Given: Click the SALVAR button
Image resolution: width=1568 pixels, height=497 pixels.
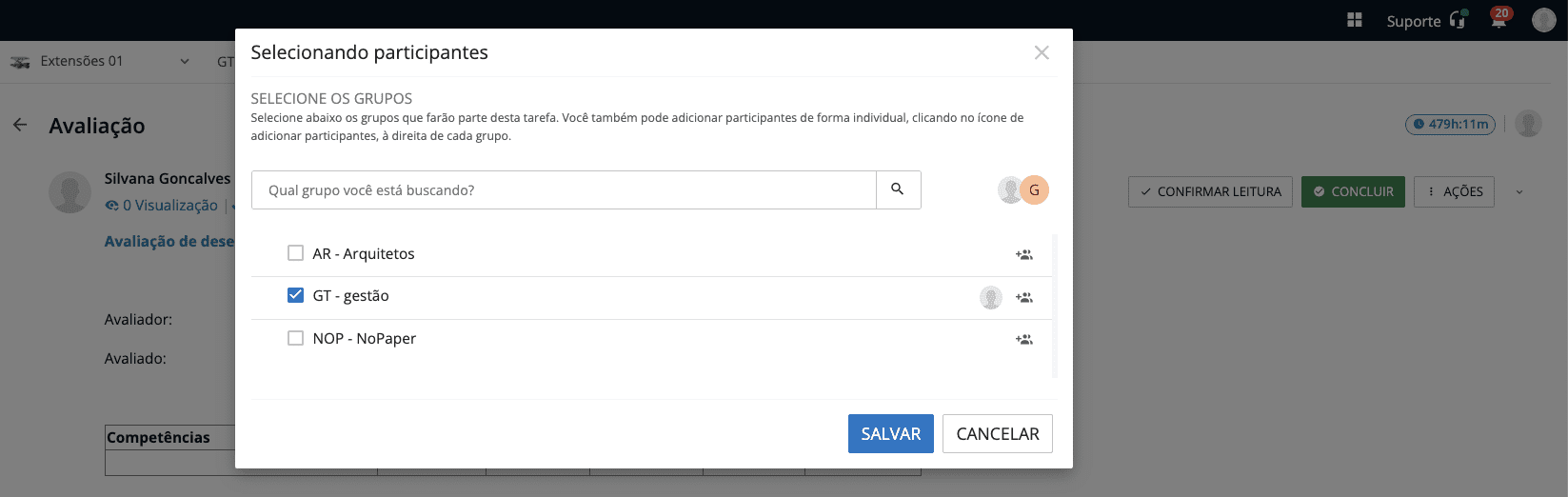Looking at the screenshot, I should point(890,433).
